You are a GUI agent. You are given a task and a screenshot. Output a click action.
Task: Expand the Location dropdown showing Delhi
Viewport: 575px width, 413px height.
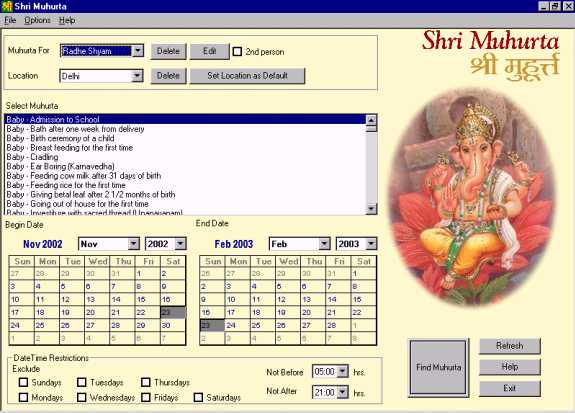(x=137, y=76)
